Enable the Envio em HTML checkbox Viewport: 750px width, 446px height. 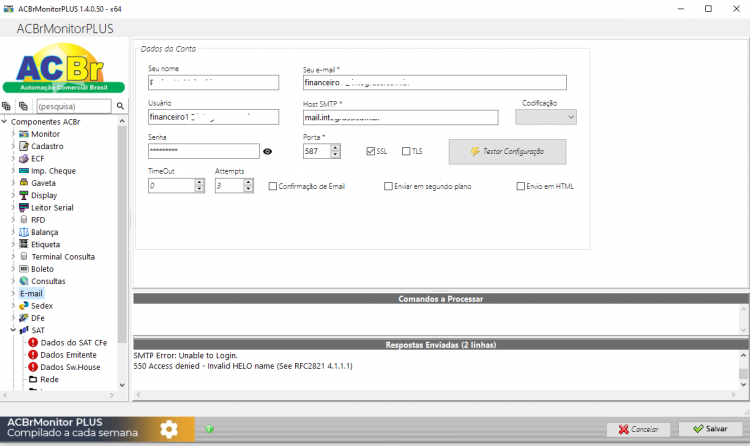520,186
